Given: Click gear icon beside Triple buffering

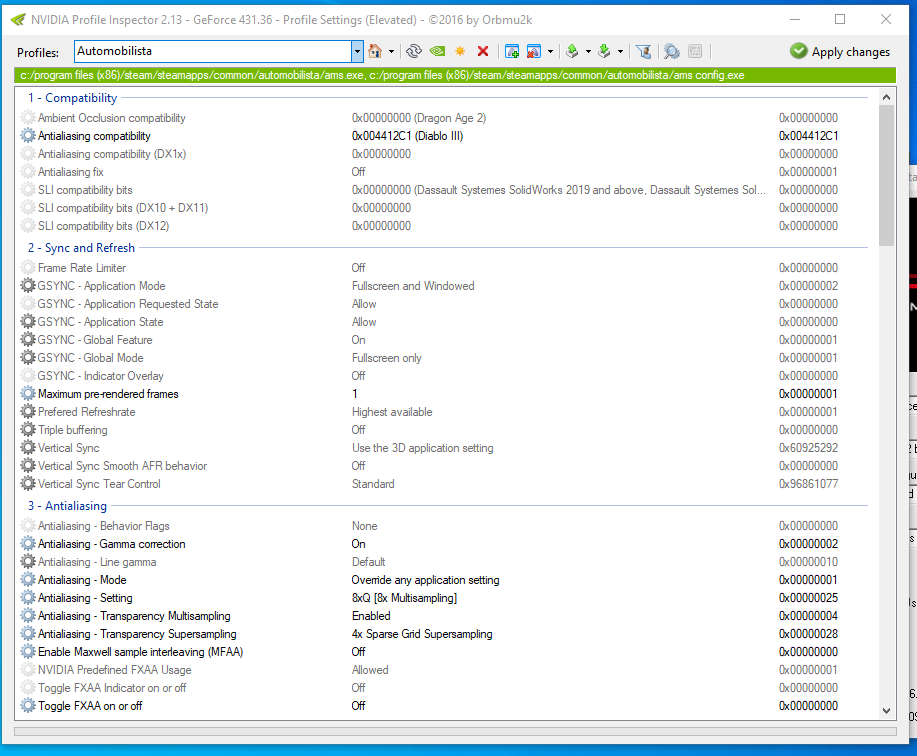Looking at the screenshot, I should (28, 430).
